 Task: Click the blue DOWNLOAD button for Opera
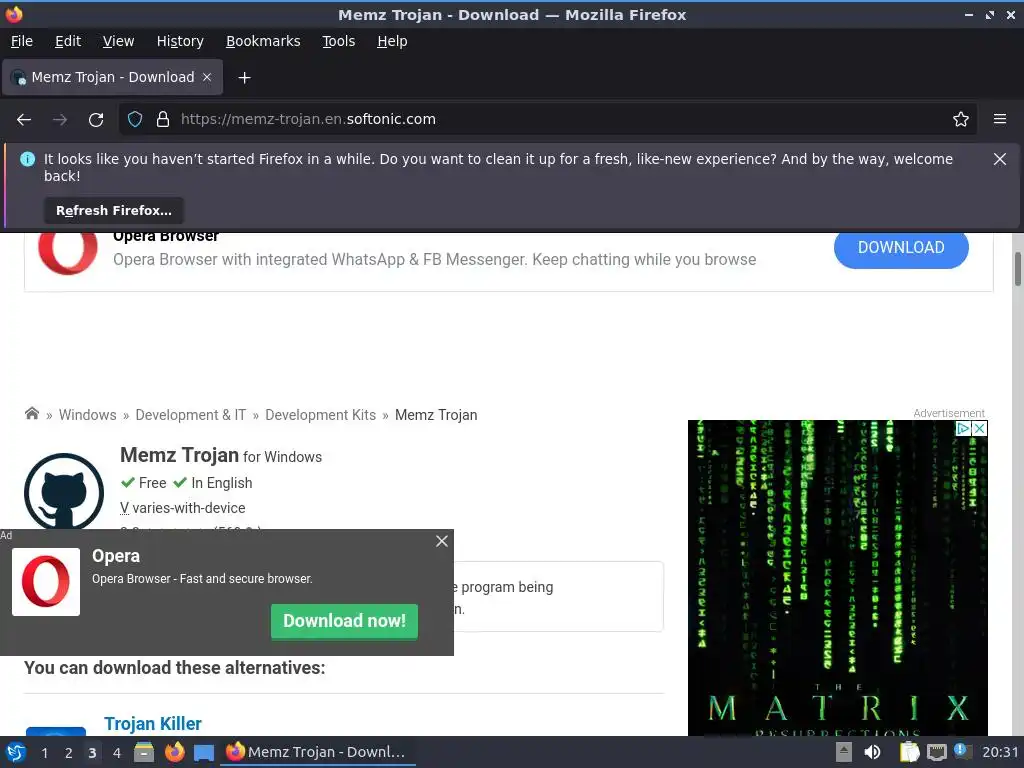[x=901, y=248]
